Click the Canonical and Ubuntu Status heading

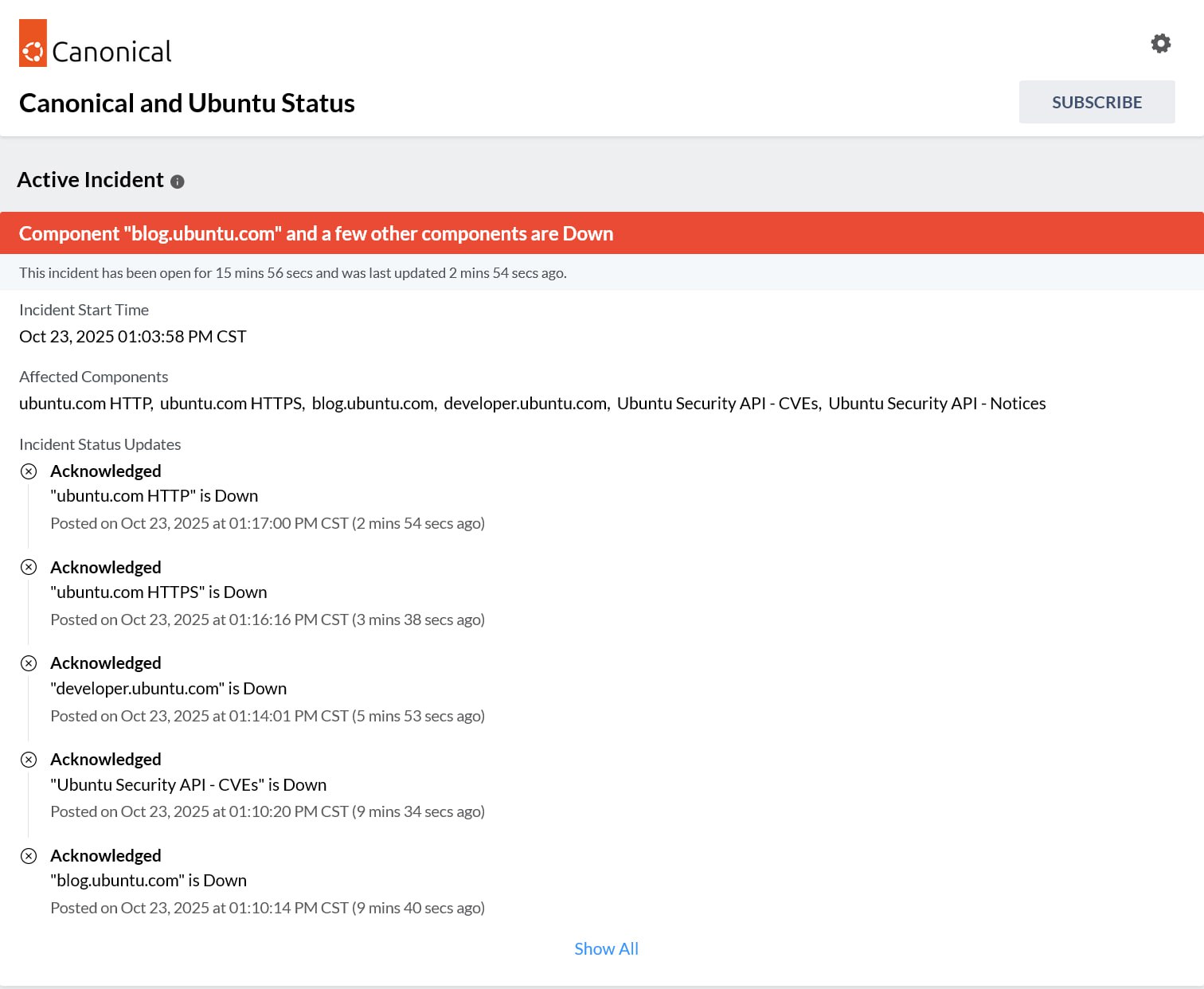tap(187, 104)
